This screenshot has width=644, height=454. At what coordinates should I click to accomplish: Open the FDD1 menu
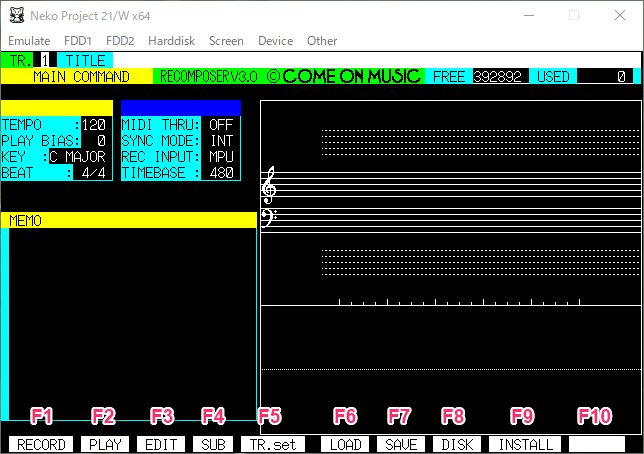point(78,41)
